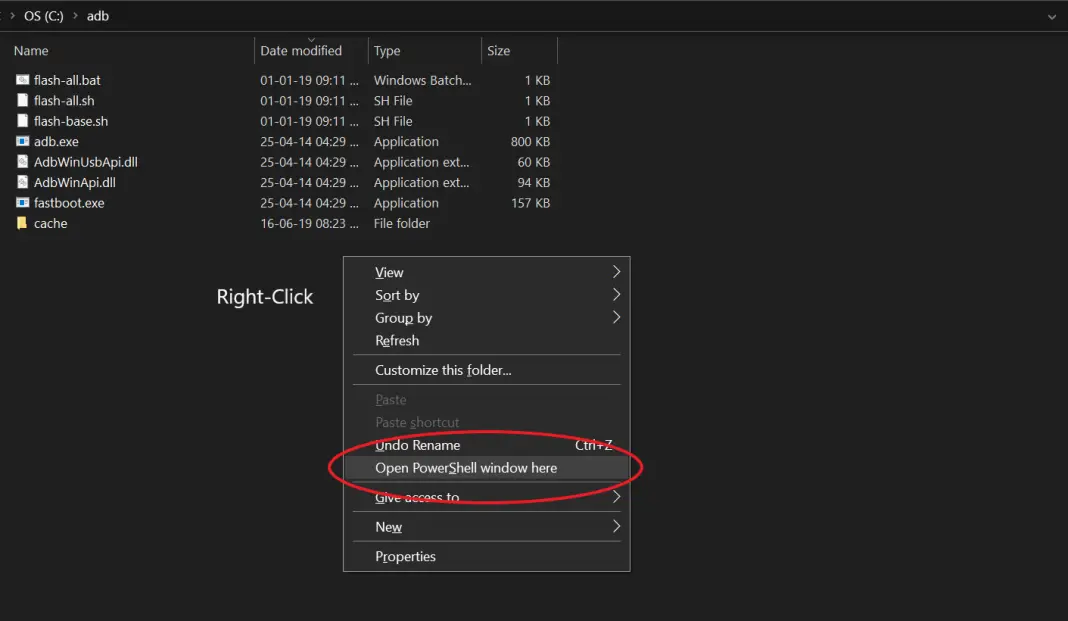Select the AdbWinApi.dll file icon
The image size is (1068, 621).
[23, 183]
